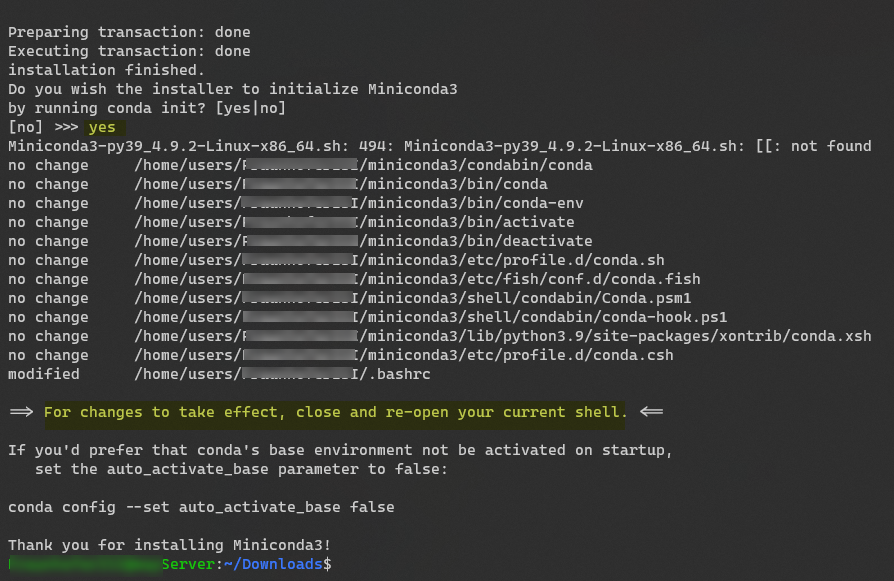The image size is (894, 581).
Task: Click the right arrow before the highlighted message
Action: coord(22,412)
